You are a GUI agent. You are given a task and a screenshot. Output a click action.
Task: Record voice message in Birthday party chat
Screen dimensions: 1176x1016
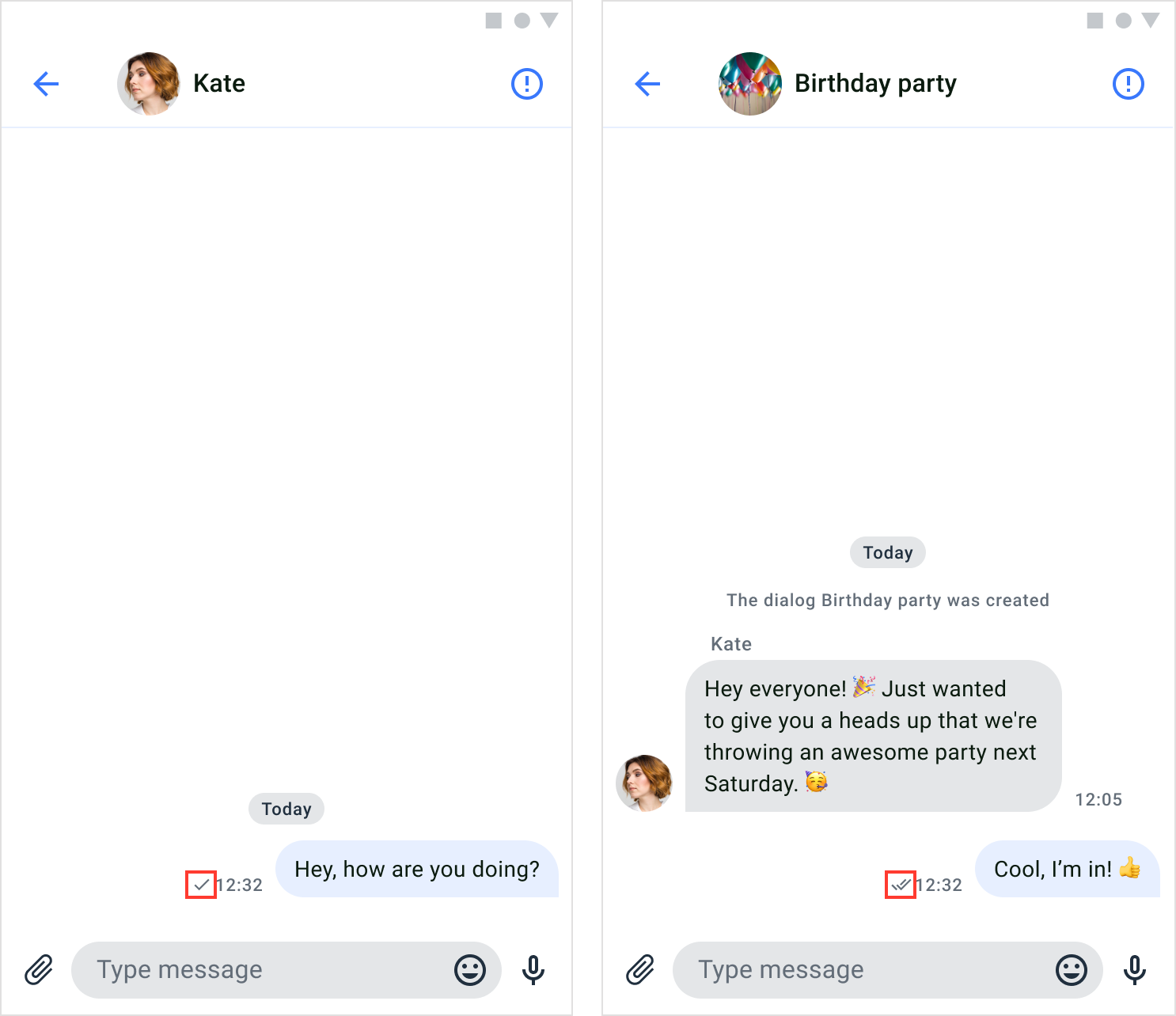[1135, 969]
